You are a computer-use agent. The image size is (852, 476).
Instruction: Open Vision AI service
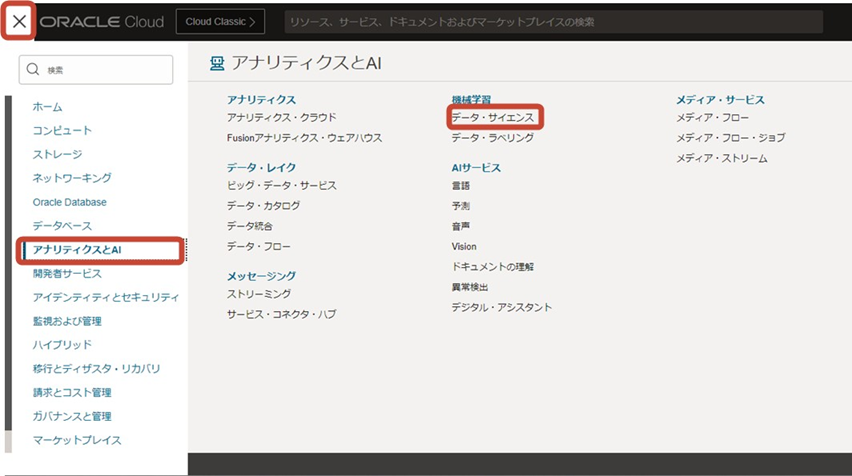pyautogui.click(x=464, y=247)
